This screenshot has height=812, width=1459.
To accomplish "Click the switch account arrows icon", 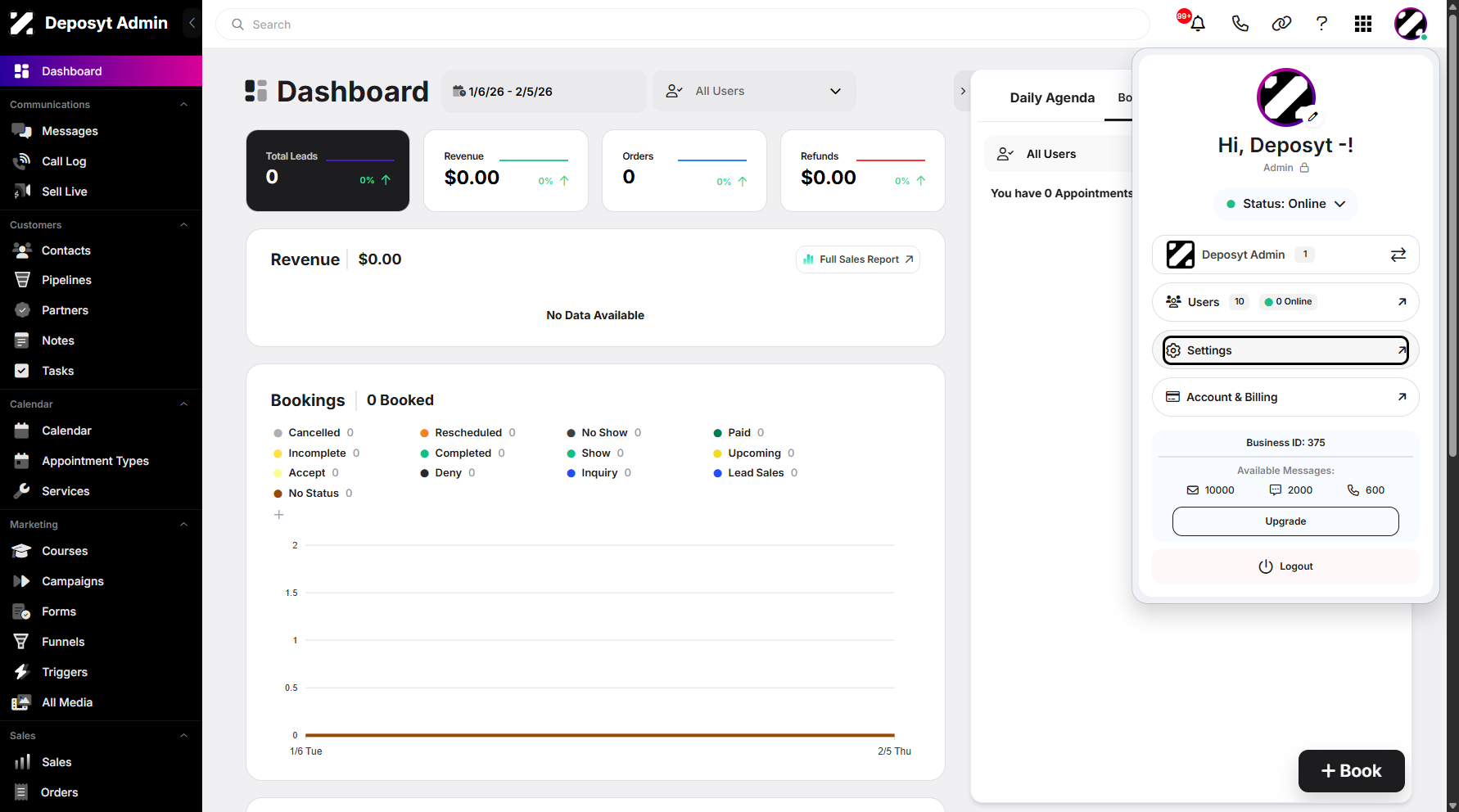I will [1398, 255].
